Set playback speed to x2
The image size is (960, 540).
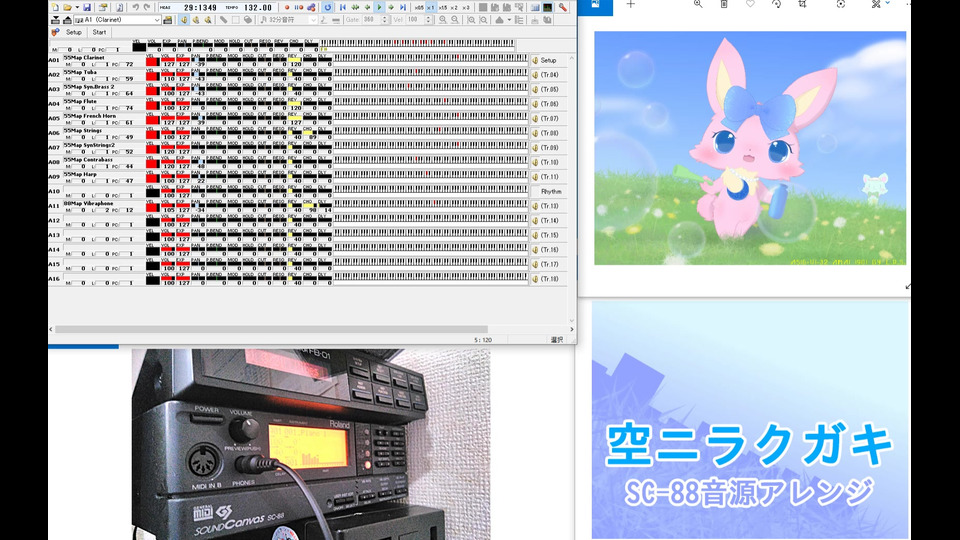point(454,7)
